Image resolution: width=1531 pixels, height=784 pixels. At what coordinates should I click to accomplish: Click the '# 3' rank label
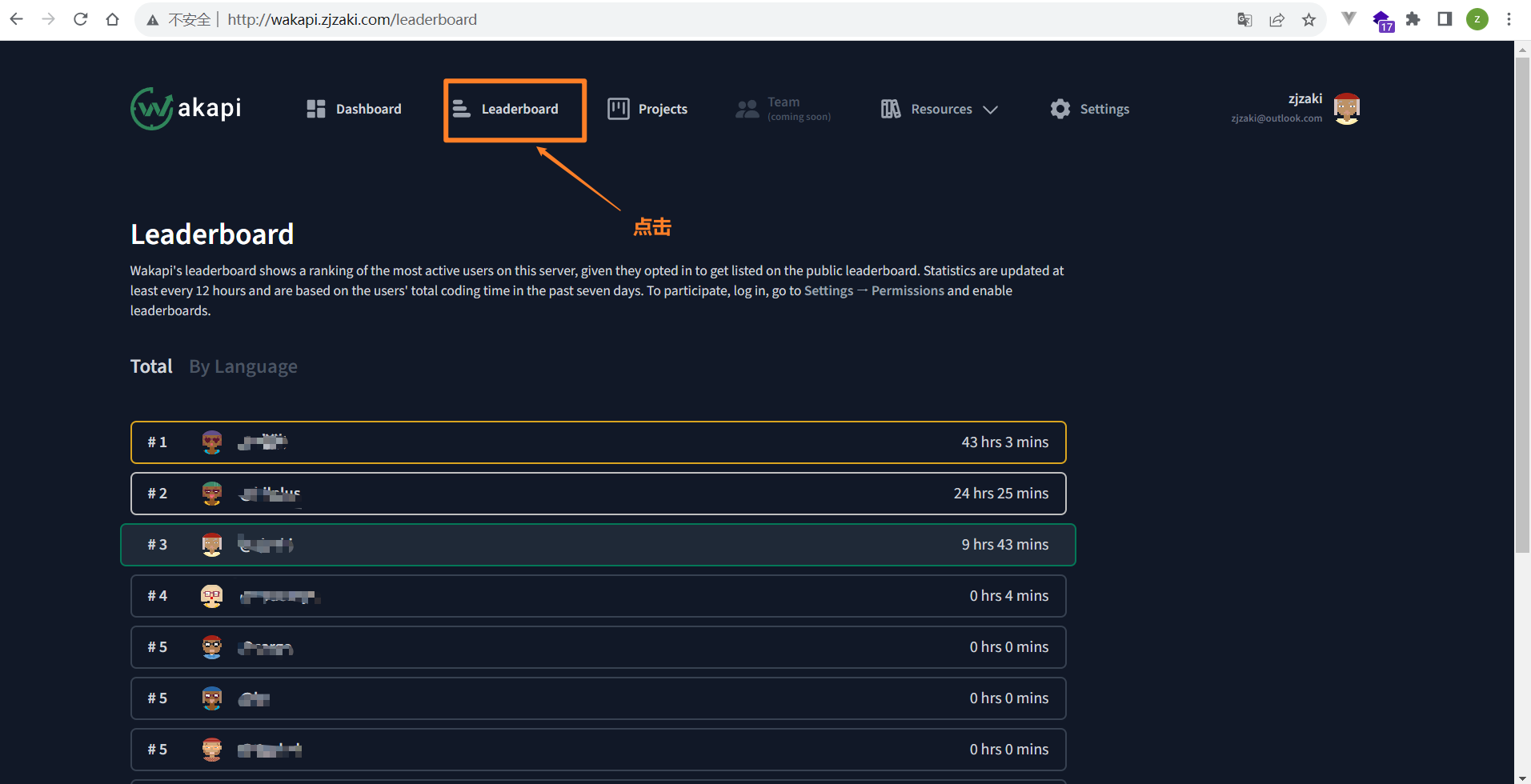click(x=158, y=545)
